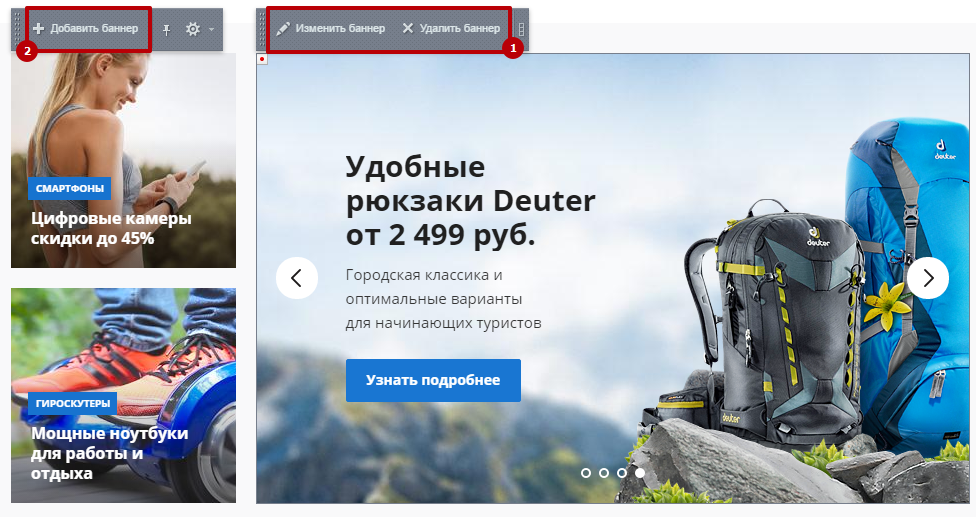Select the third slider pagination dot

click(x=622, y=473)
